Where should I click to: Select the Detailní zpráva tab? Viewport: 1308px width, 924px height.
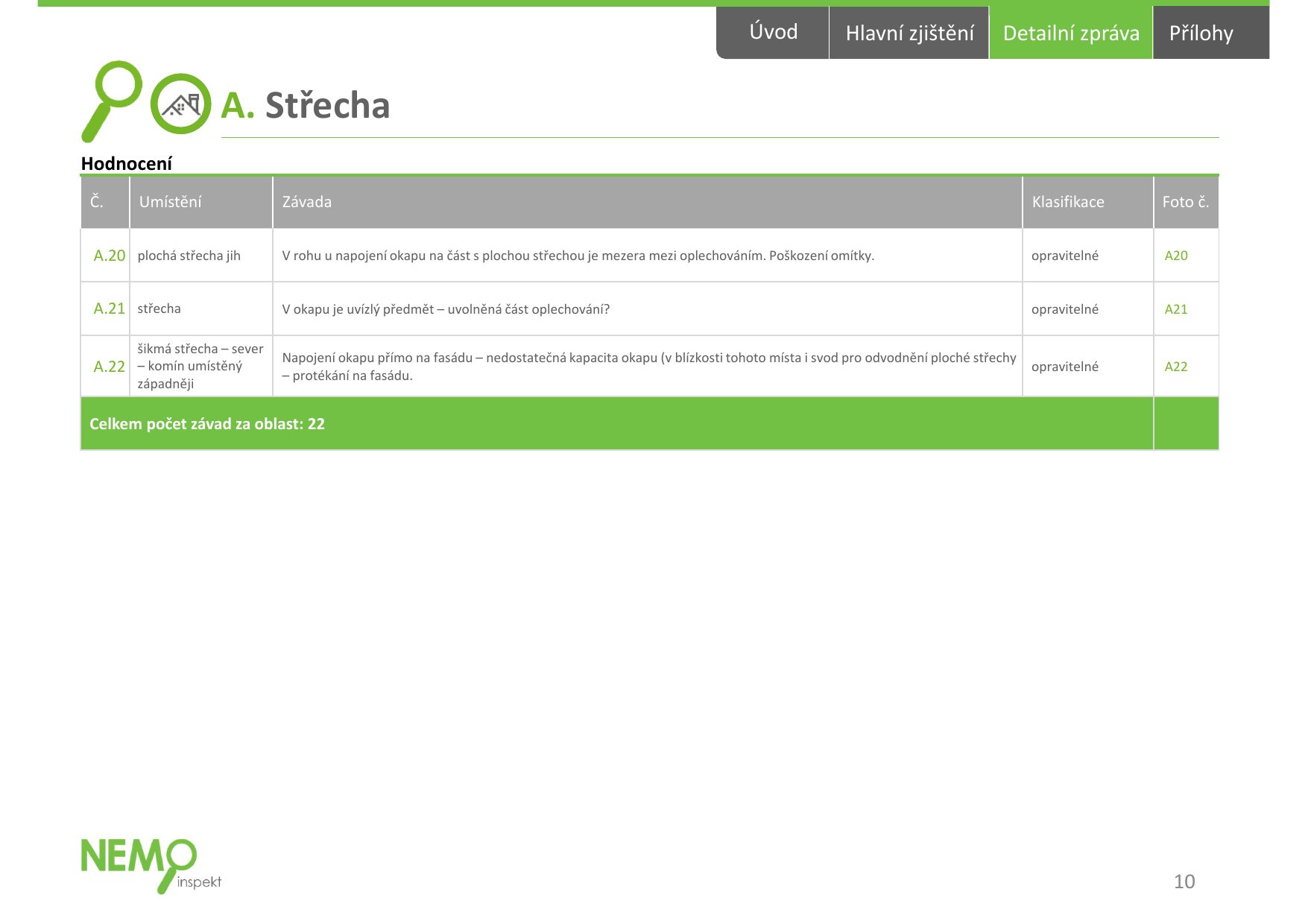[1071, 33]
